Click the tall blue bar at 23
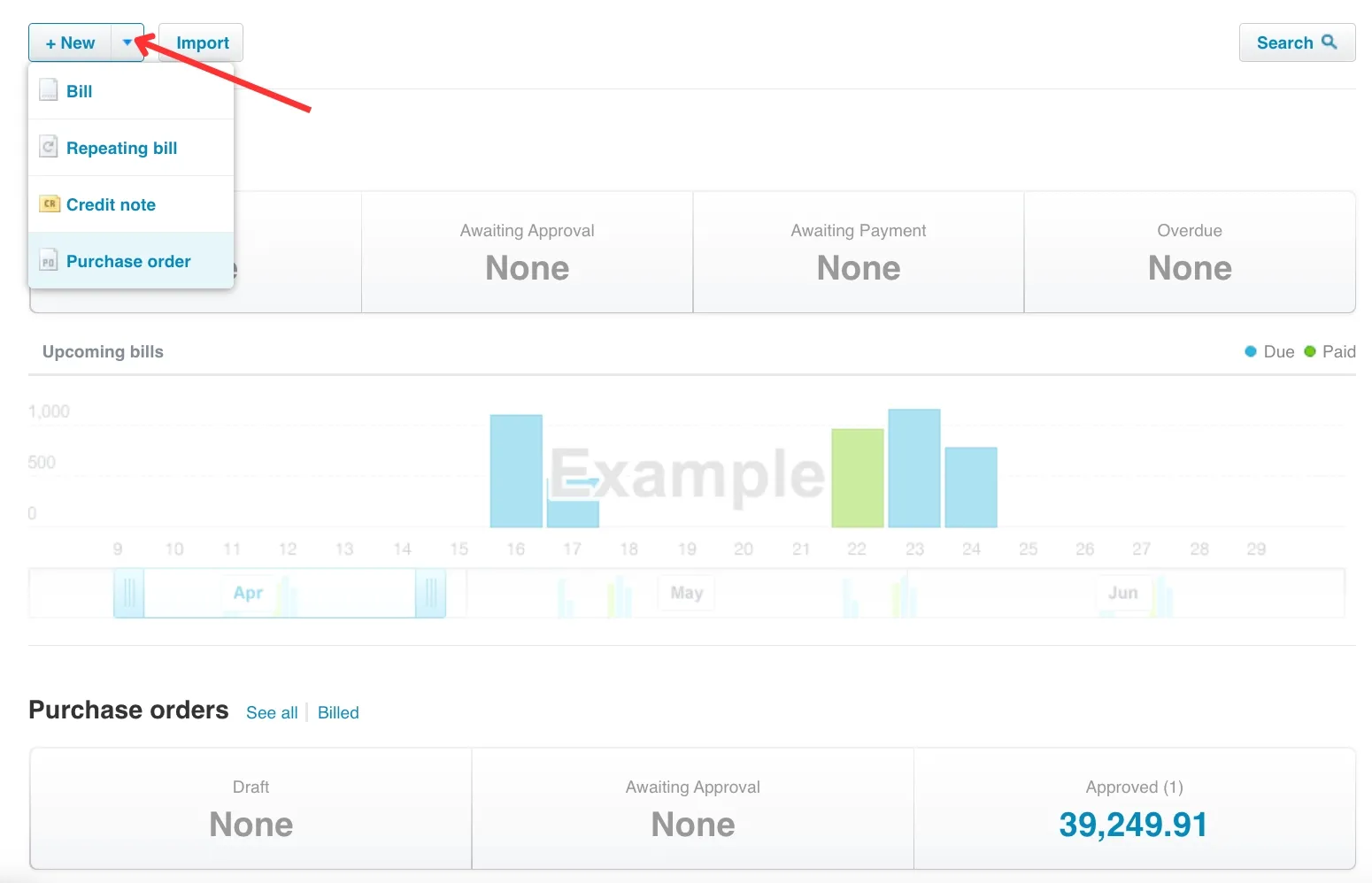Viewport: 1372px width, 883px height. point(913,468)
